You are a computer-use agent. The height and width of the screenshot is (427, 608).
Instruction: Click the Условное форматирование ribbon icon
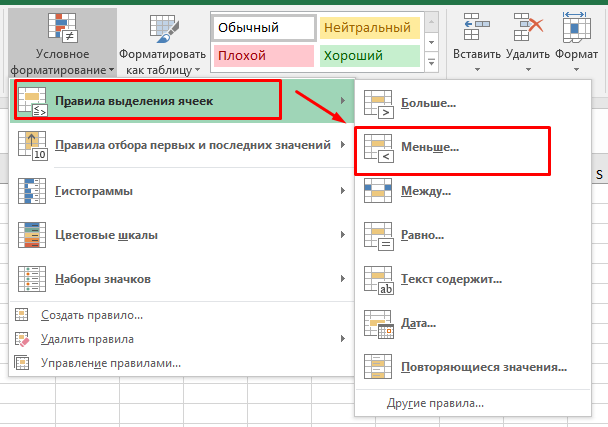tap(62, 28)
